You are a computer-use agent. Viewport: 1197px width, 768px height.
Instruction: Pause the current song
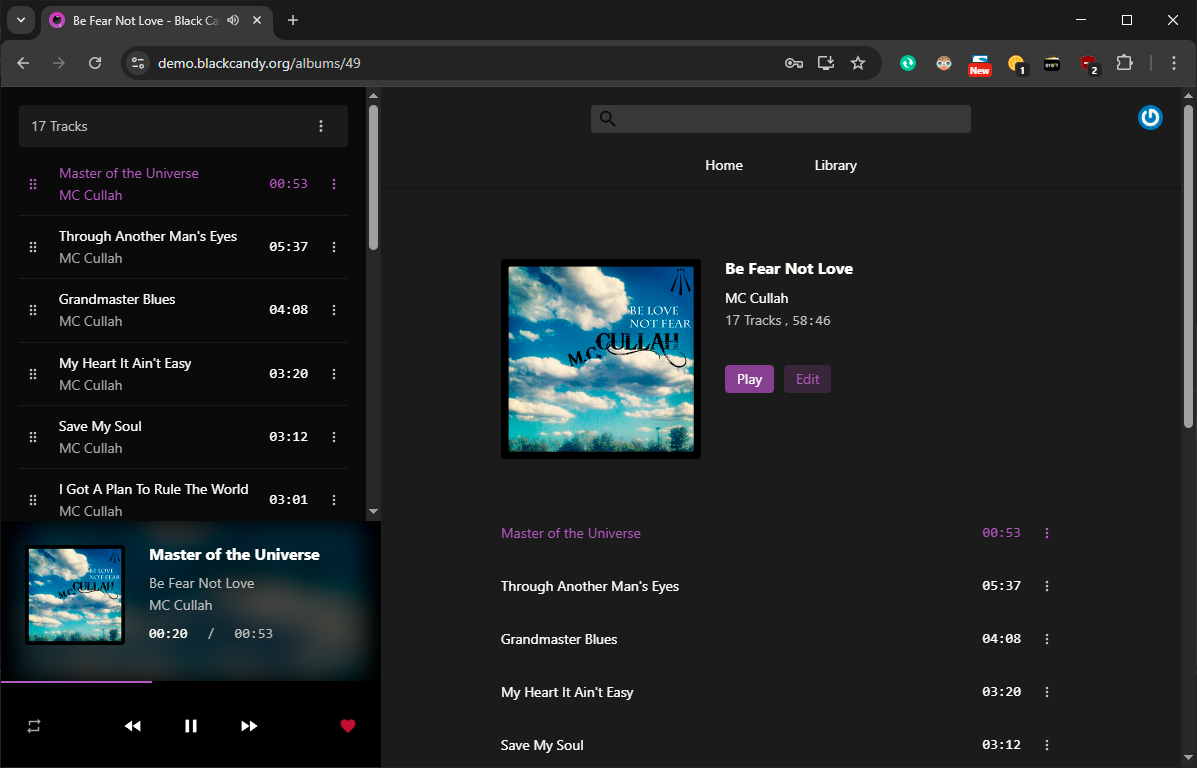point(191,726)
